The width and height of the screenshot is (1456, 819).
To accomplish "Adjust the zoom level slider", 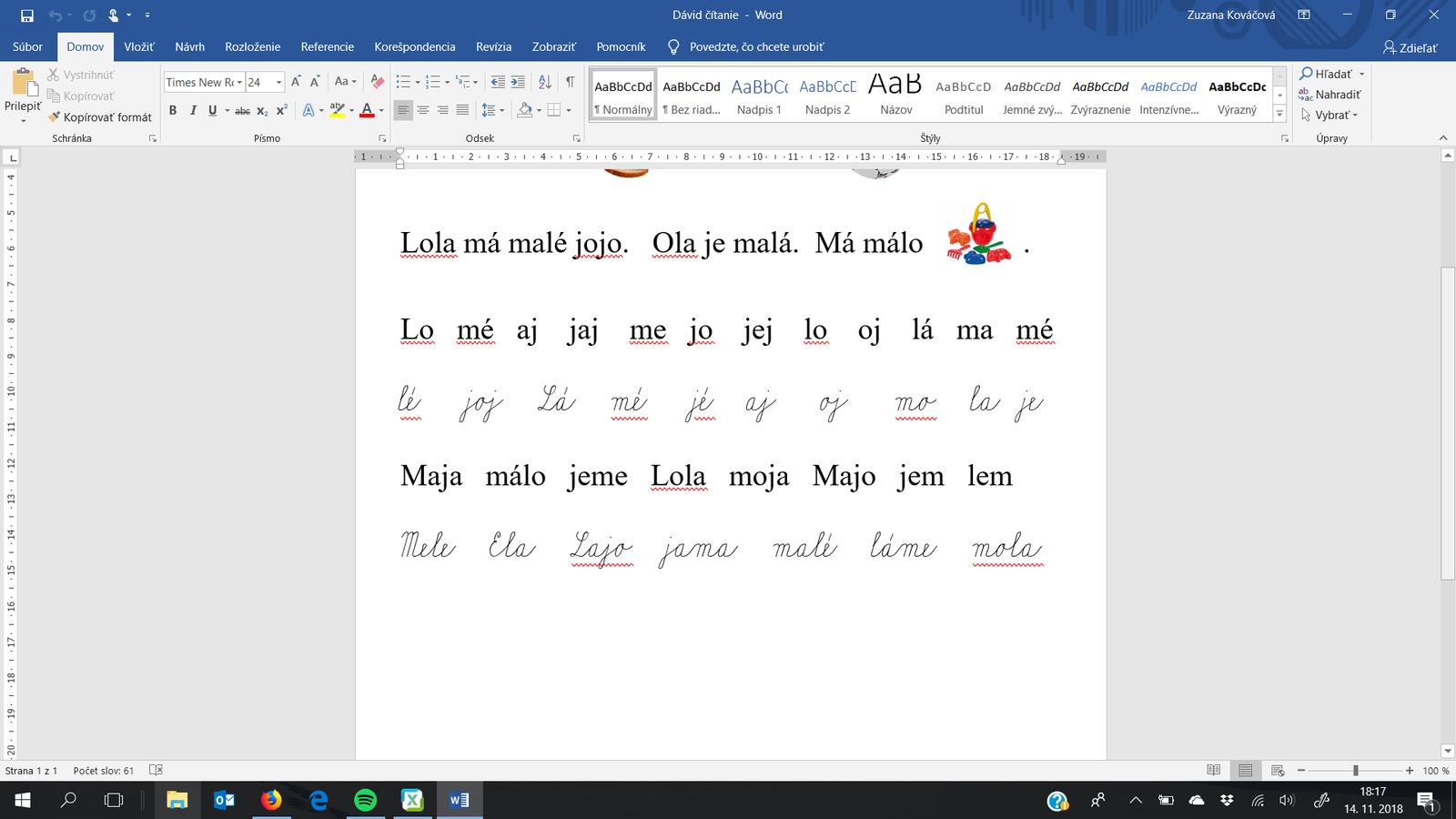I will coord(1355,771).
